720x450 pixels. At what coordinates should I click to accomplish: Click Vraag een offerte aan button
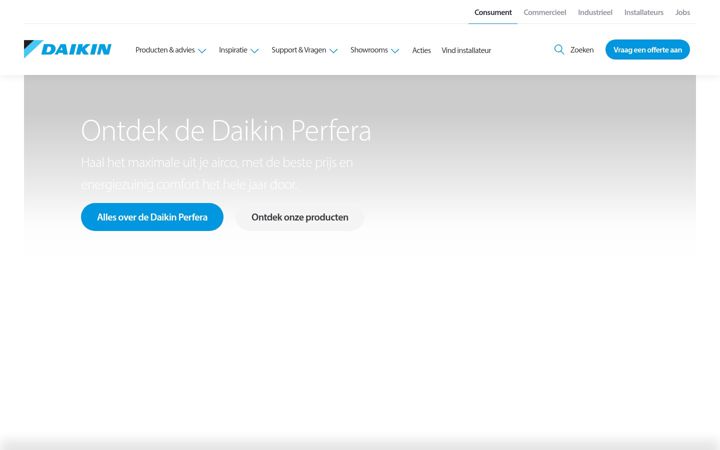coord(647,50)
